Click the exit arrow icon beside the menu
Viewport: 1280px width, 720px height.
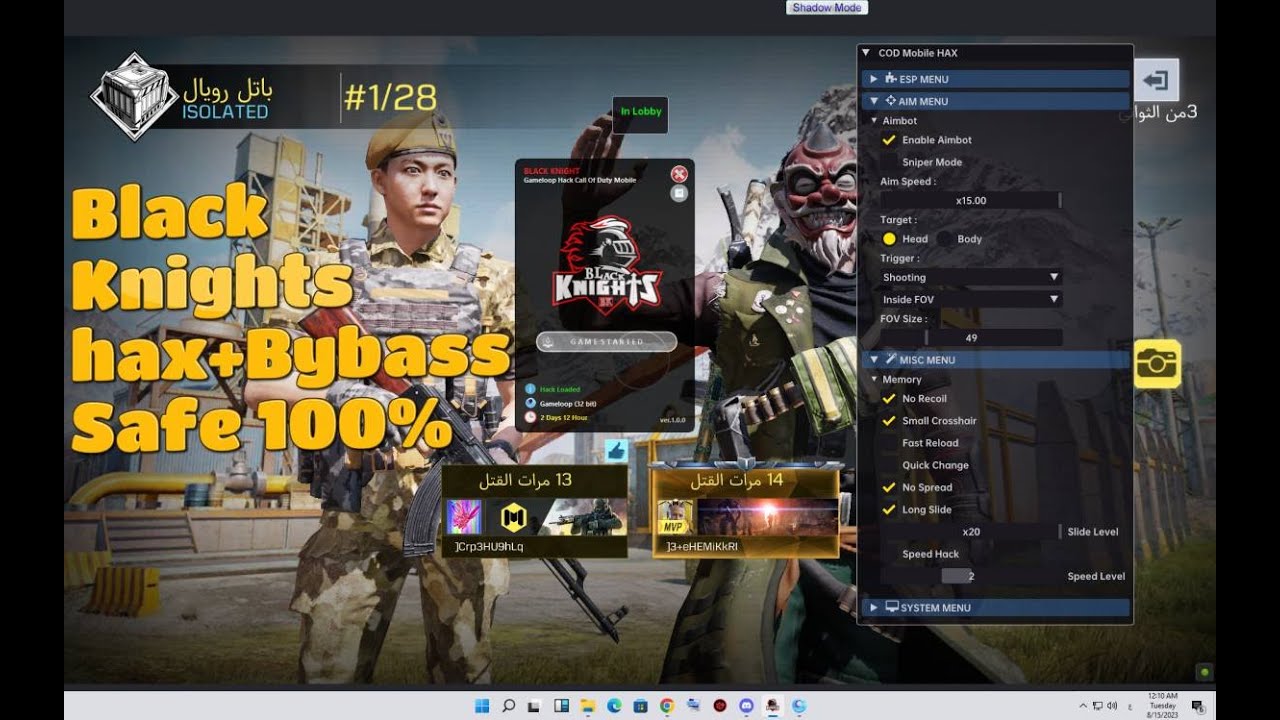[1156, 79]
